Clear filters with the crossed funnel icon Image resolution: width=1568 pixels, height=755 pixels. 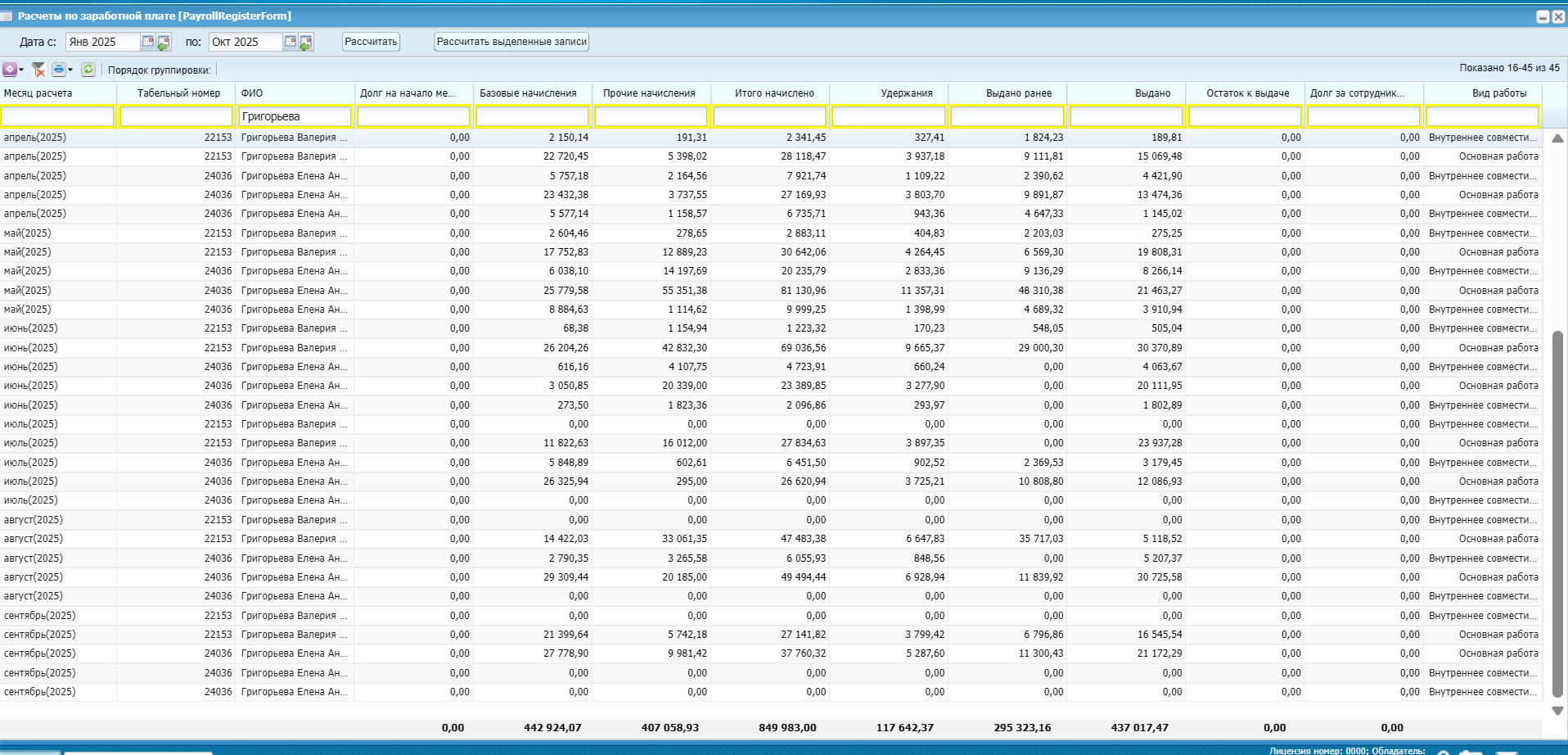click(38, 70)
